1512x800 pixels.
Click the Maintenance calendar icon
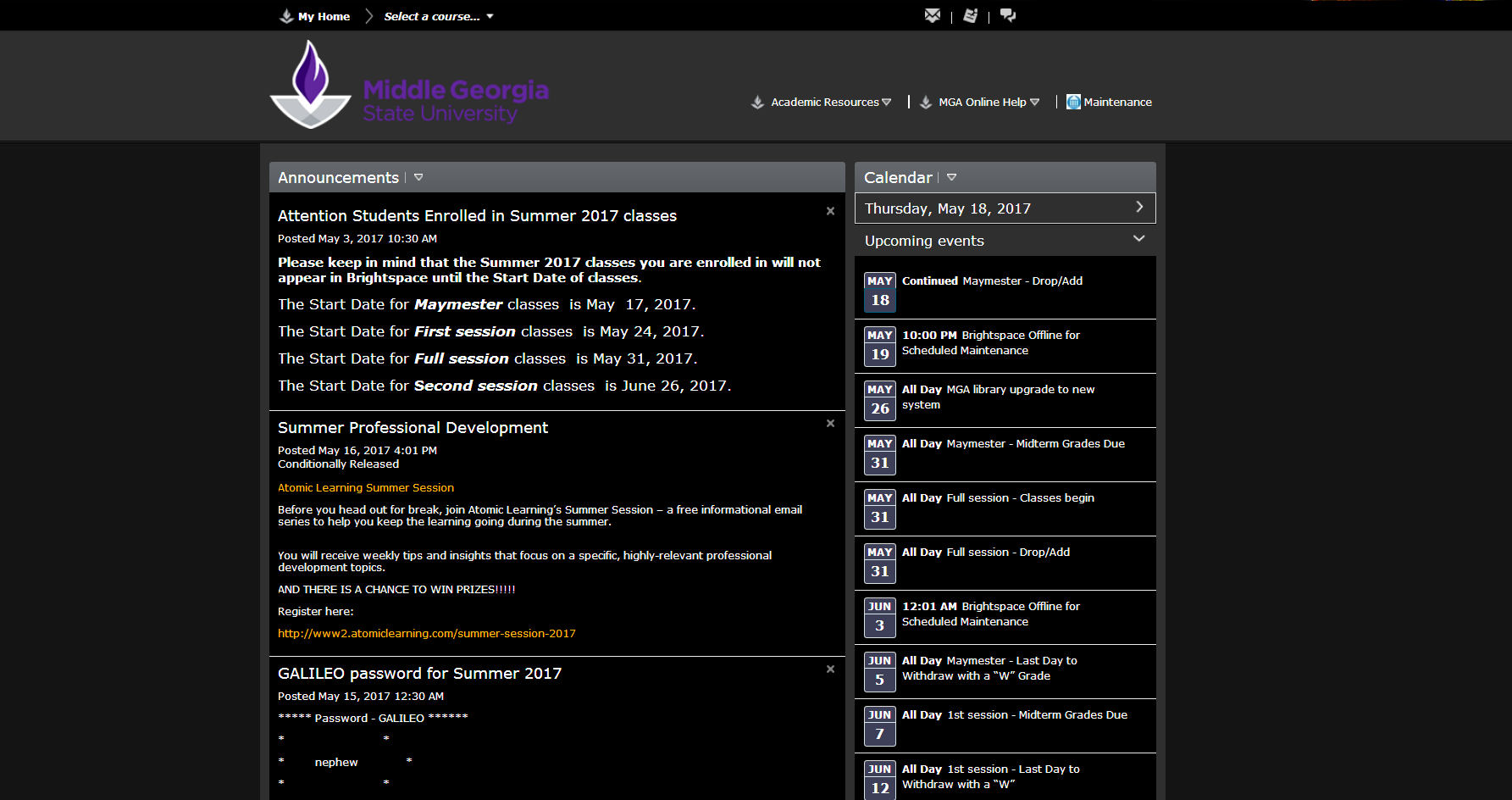pyautogui.click(x=1073, y=102)
